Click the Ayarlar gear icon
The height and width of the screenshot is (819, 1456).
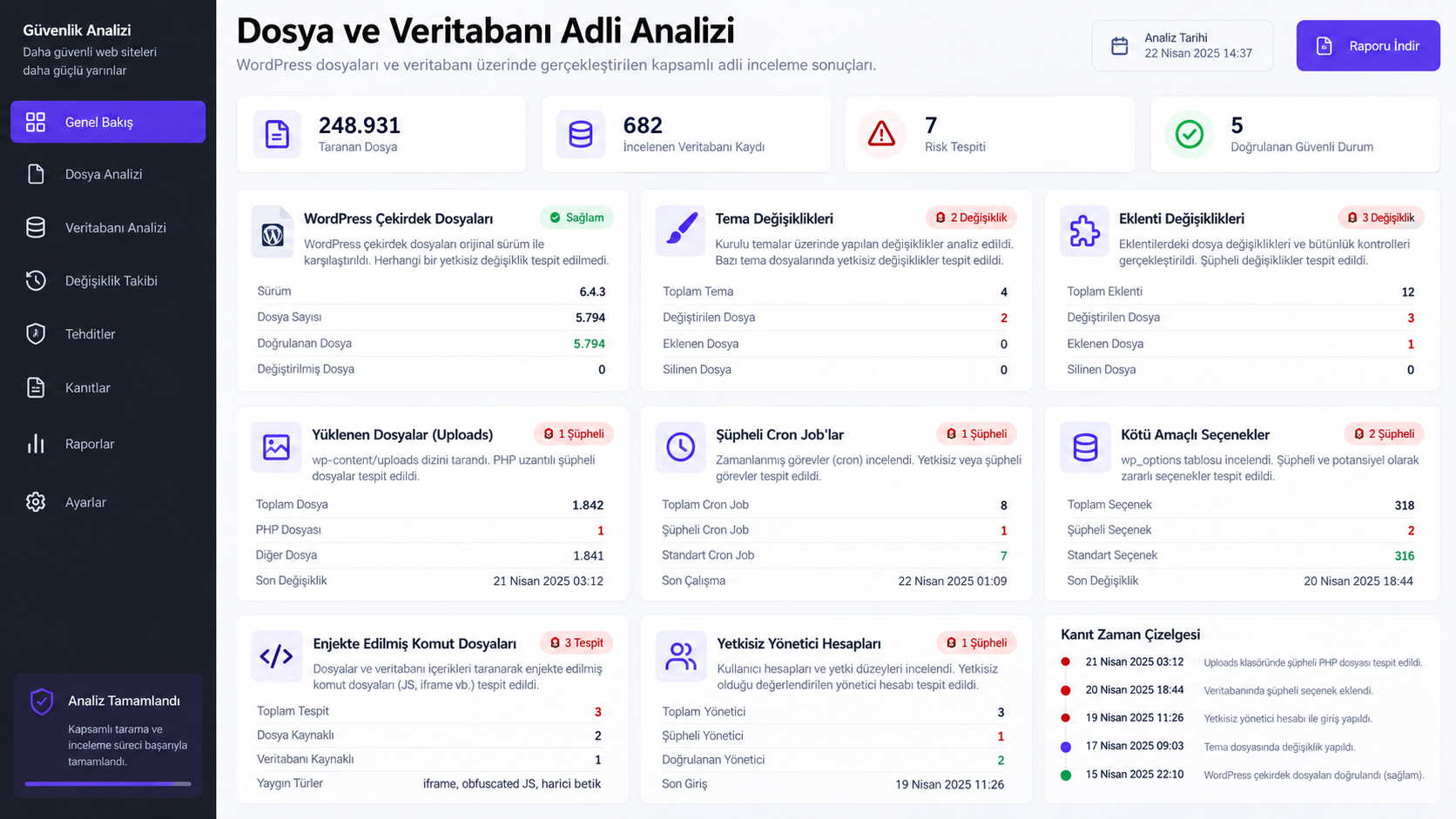[x=36, y=502]
